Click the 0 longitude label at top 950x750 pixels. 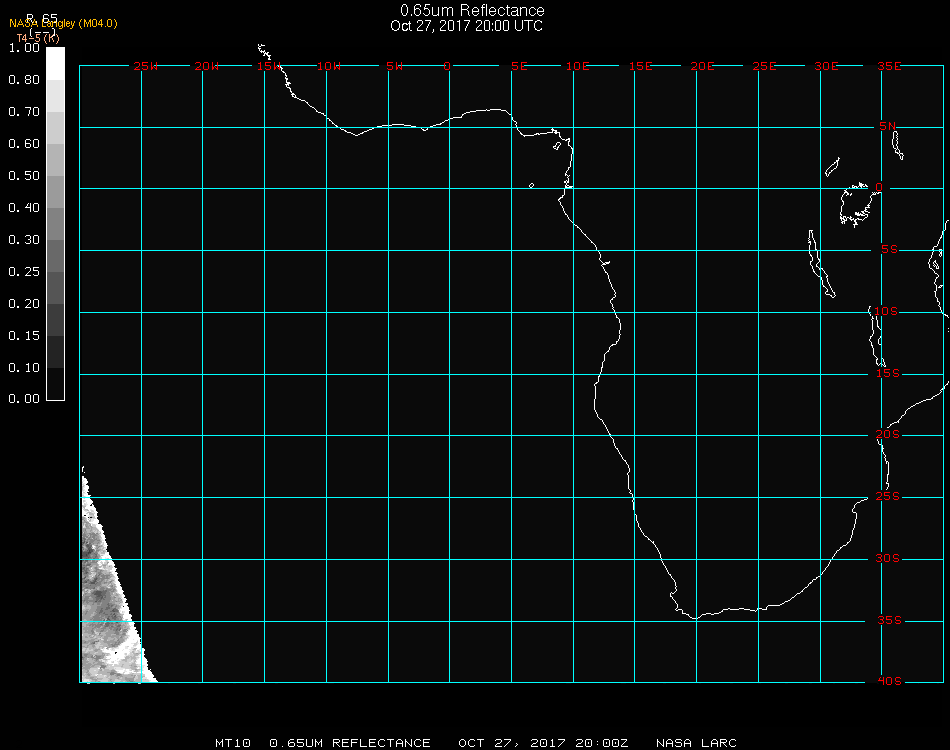(x=447, y=66)
